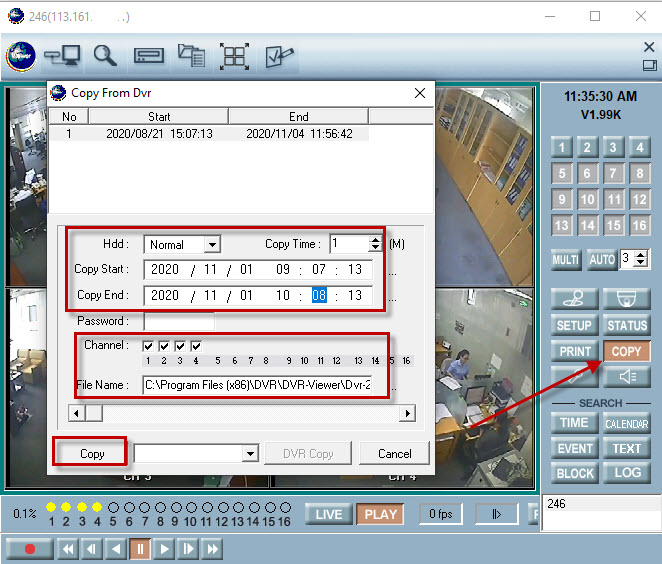Open EVENT search

coord(575,448)
